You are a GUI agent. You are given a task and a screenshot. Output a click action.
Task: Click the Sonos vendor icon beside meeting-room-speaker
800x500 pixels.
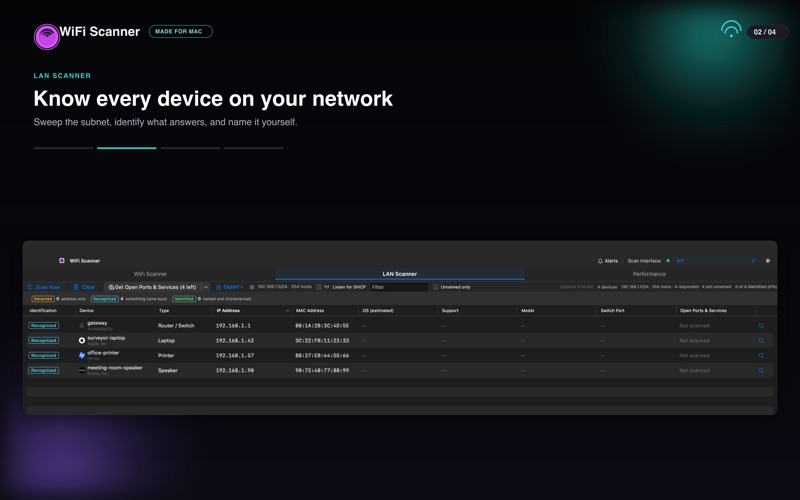(82, 370)
